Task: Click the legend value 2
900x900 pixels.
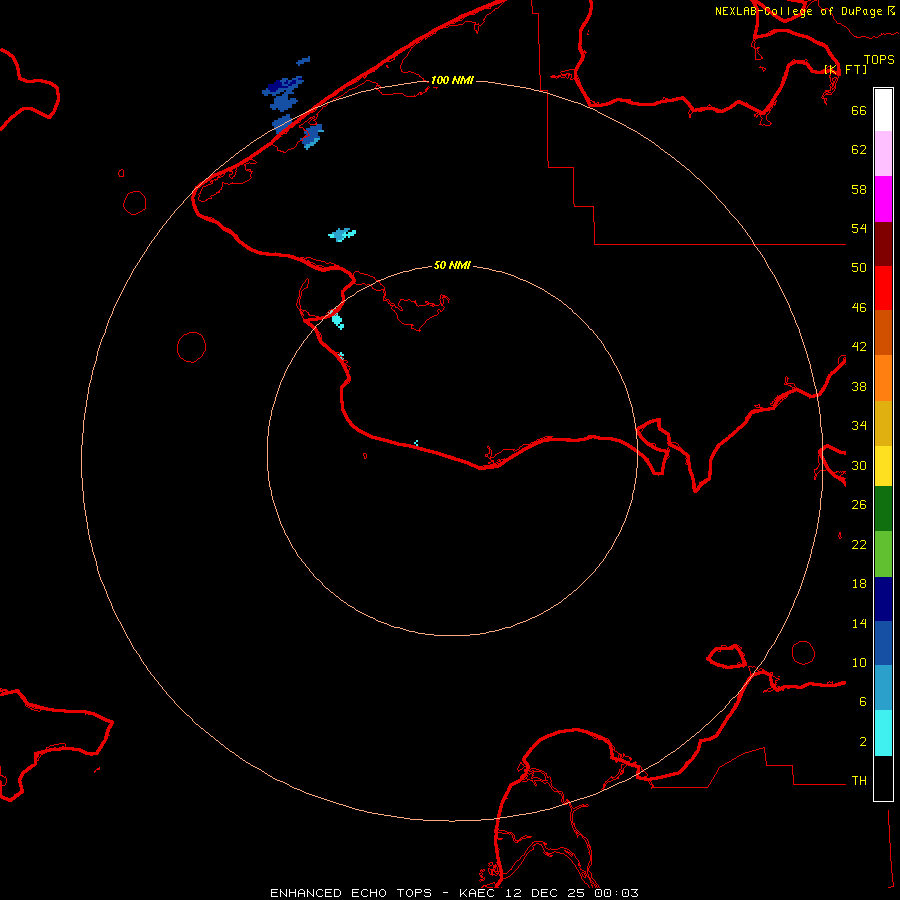Action: 863,742
